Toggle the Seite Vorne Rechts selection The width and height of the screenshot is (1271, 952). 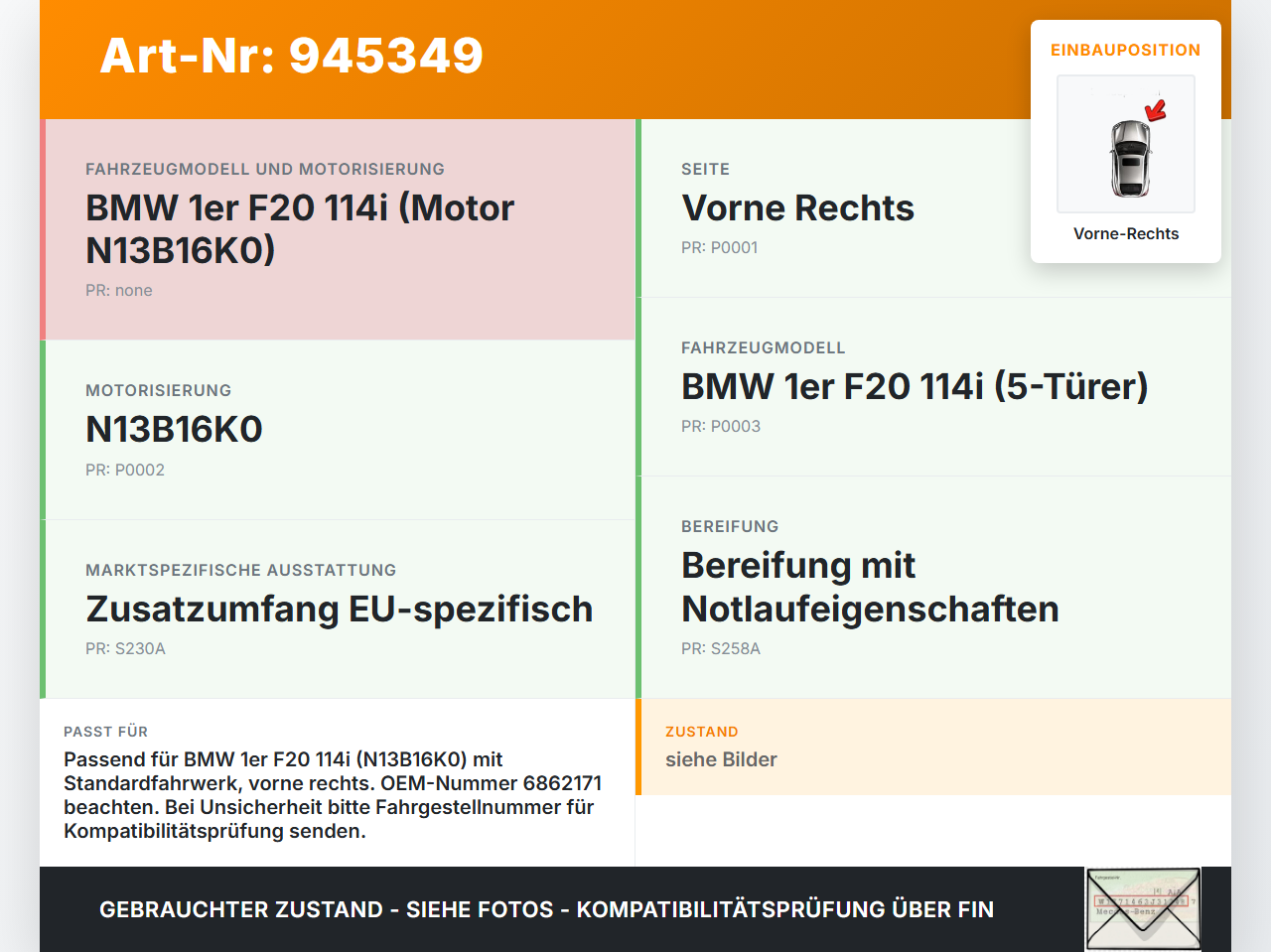[x=797, y=208]
